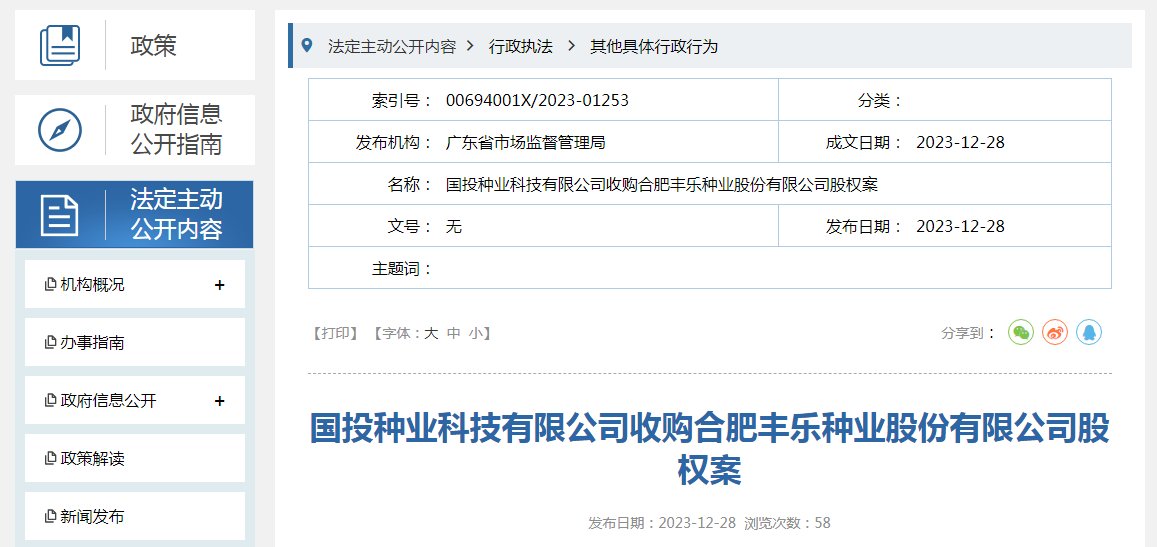
Task: Click 行政执法 breadcrumb link
Action: [521, 47]
